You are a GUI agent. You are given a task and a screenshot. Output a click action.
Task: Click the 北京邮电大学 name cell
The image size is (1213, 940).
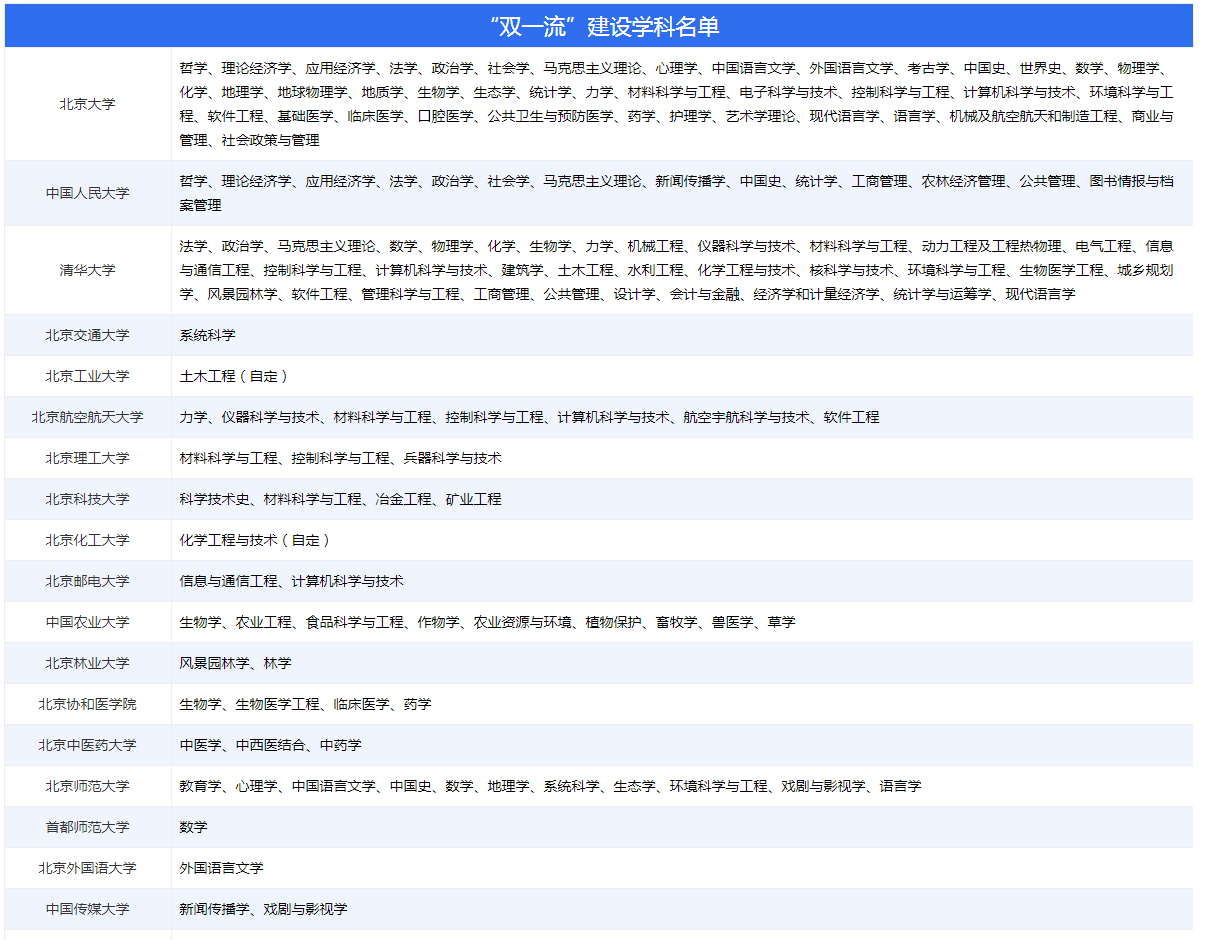click(x=87, y=581)
